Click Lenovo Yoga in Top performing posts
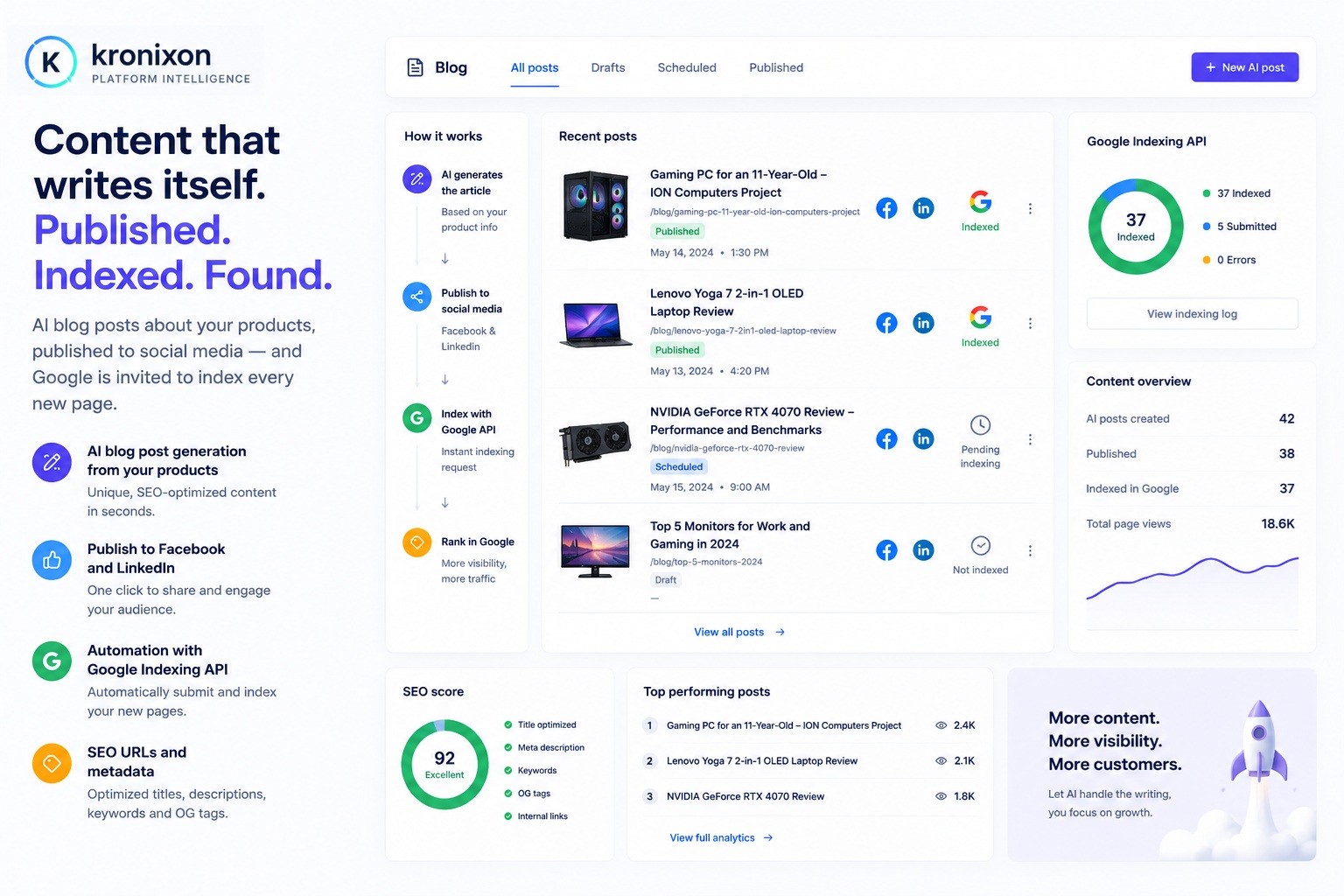Image resolution: width=1344 pixels, height=896 pixels. tap(762, 760)
